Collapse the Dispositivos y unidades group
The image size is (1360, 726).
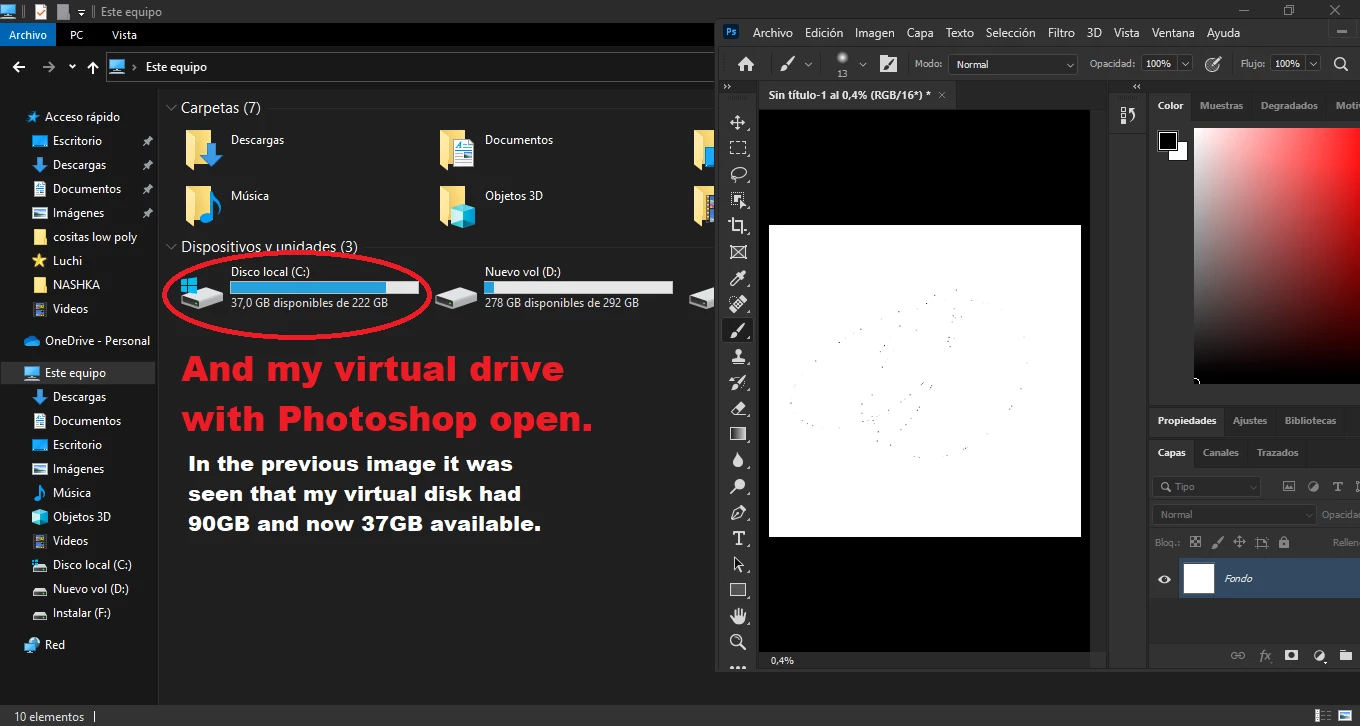pos(171,247)
